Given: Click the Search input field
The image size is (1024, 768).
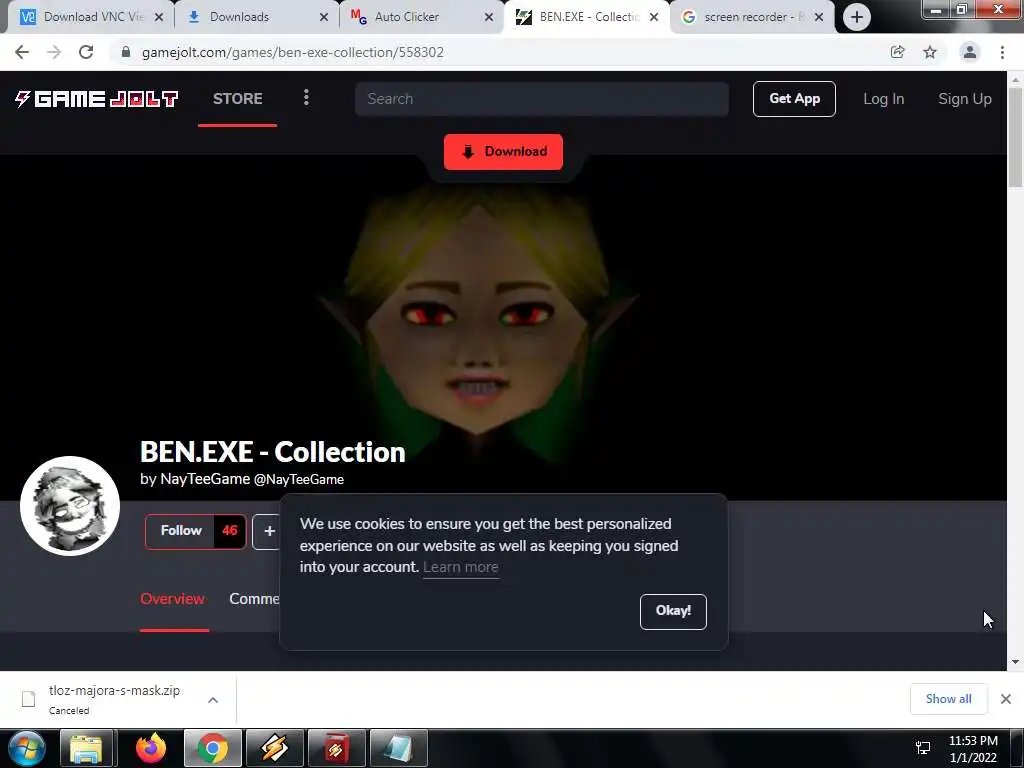Looking at the screenshot, I should pos(541,99).
